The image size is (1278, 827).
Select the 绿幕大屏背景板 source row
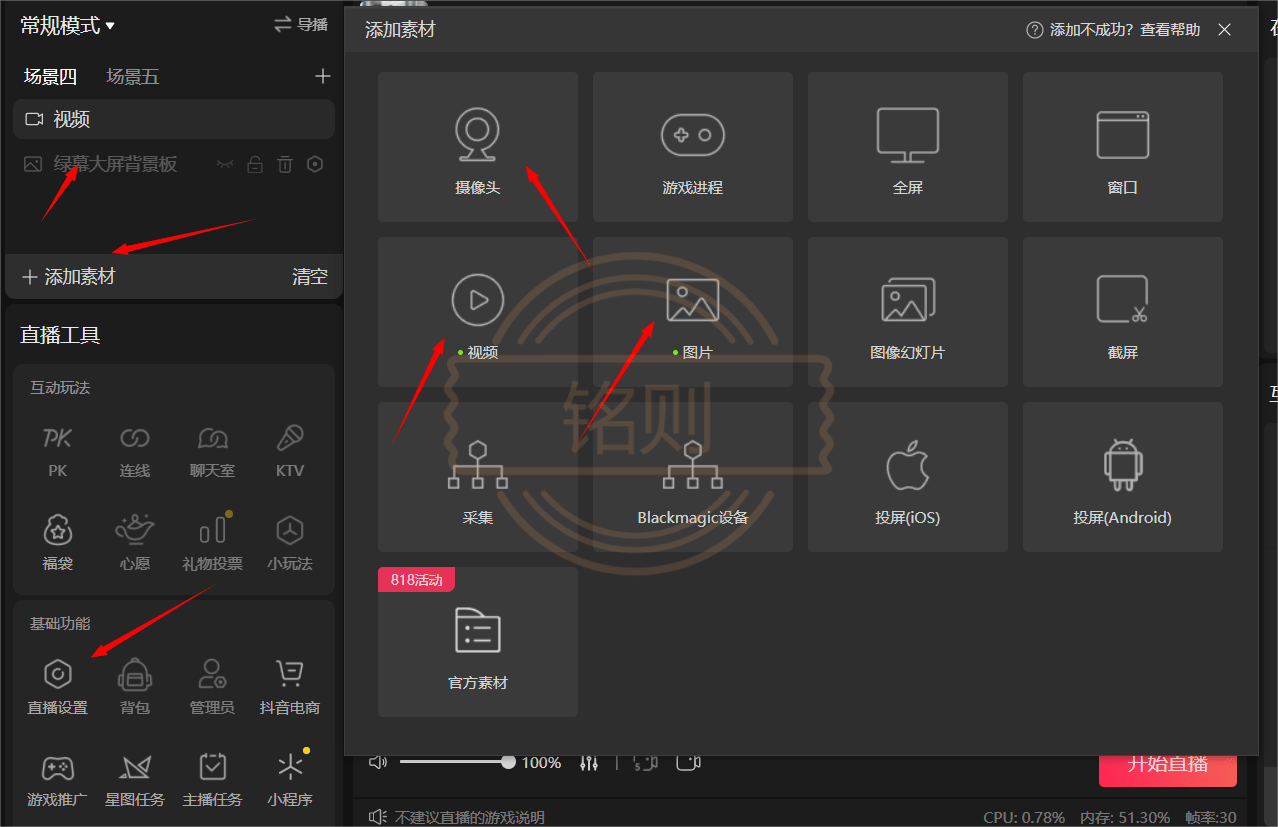(x=174, y=164)
